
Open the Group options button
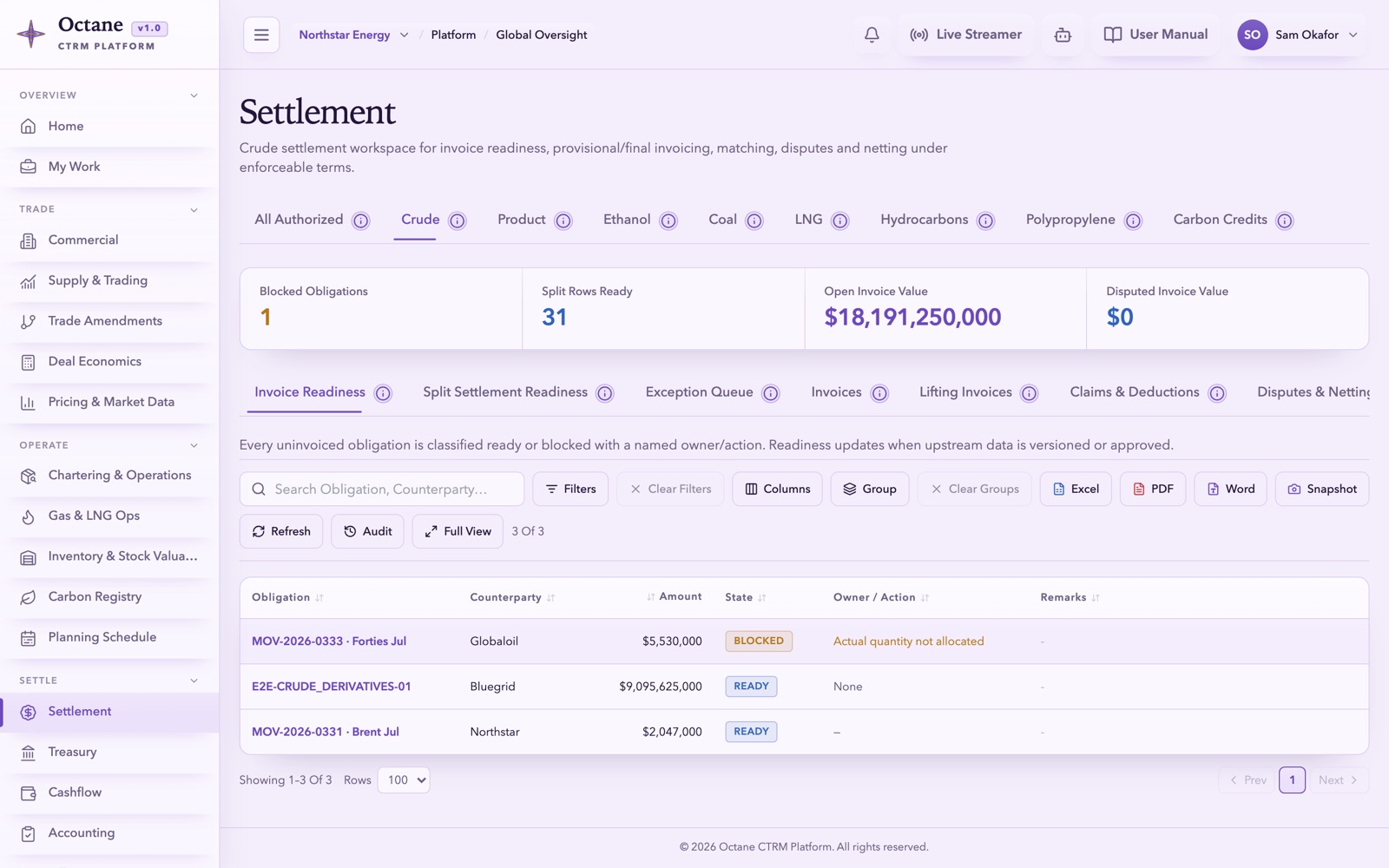870,490
